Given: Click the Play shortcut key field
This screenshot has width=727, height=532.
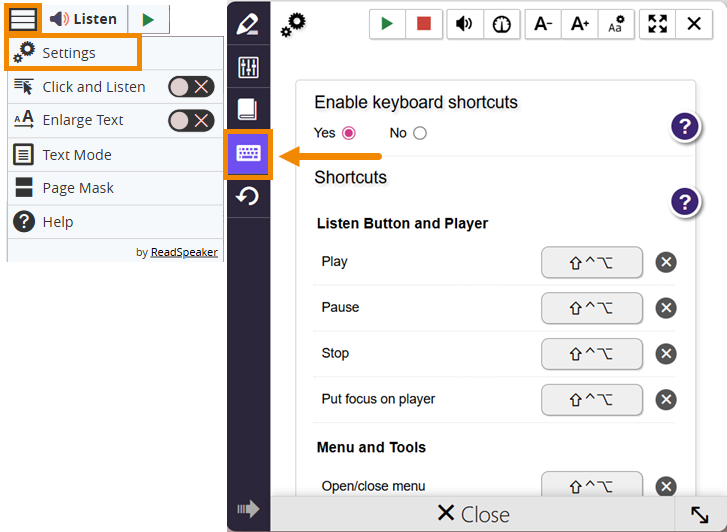Looking at the screenshot, I should tap(591, 262).
